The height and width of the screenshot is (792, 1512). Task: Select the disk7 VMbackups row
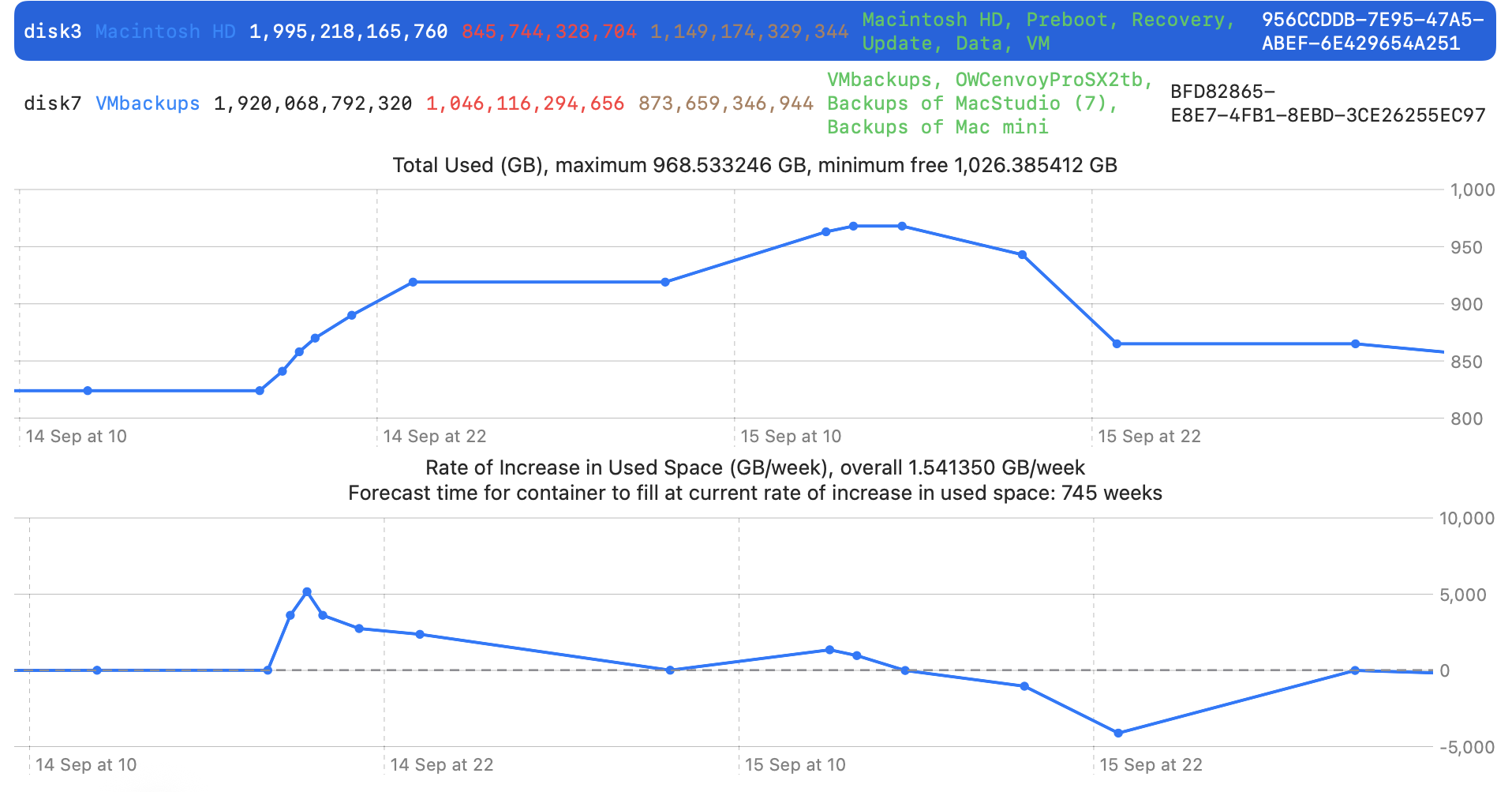click(755, 103)
